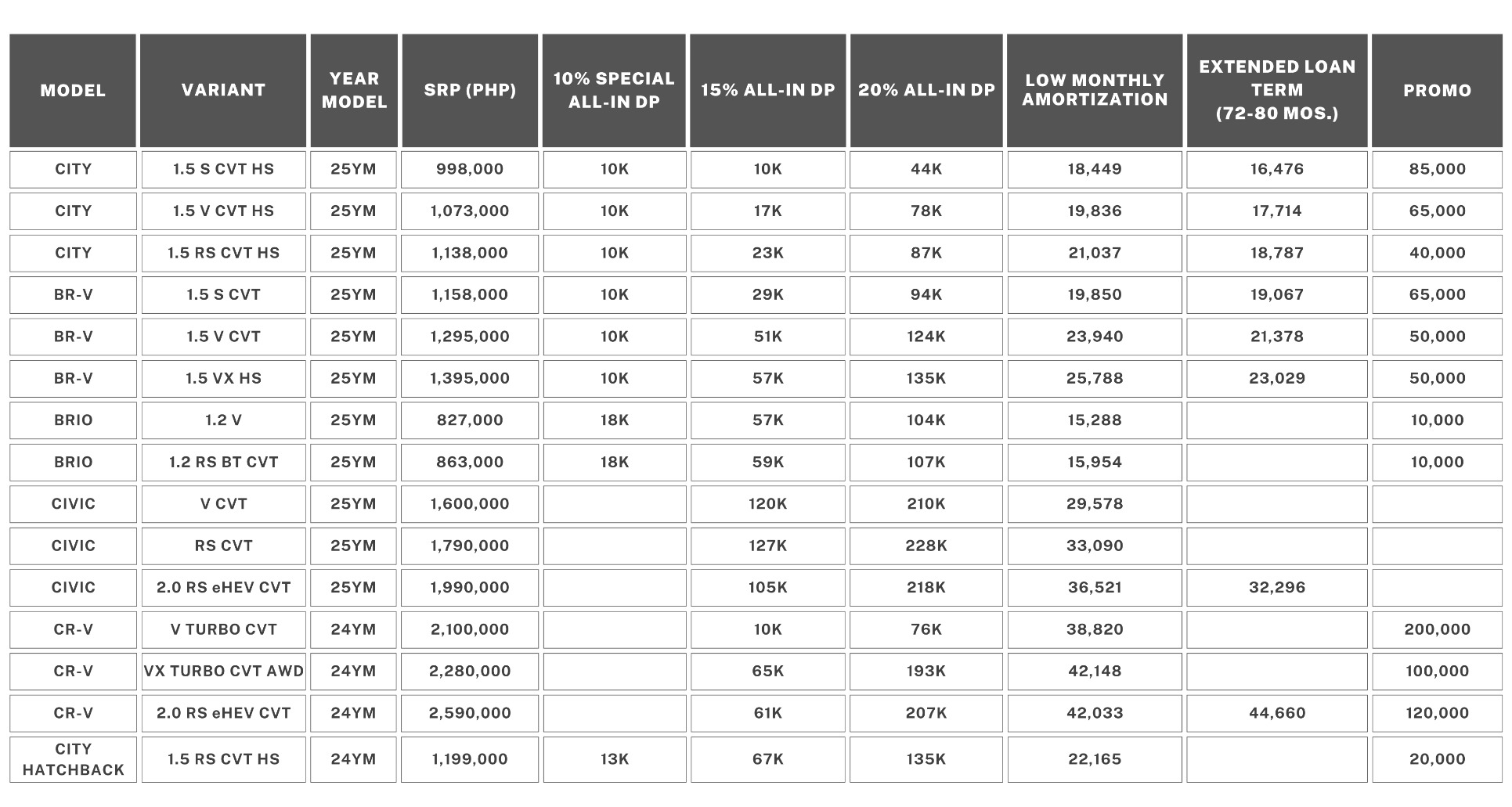Screen dimensions: 1512x807
Task: Select the 1.5 VX HS variant cell
Action: click(x=223, y=379)
